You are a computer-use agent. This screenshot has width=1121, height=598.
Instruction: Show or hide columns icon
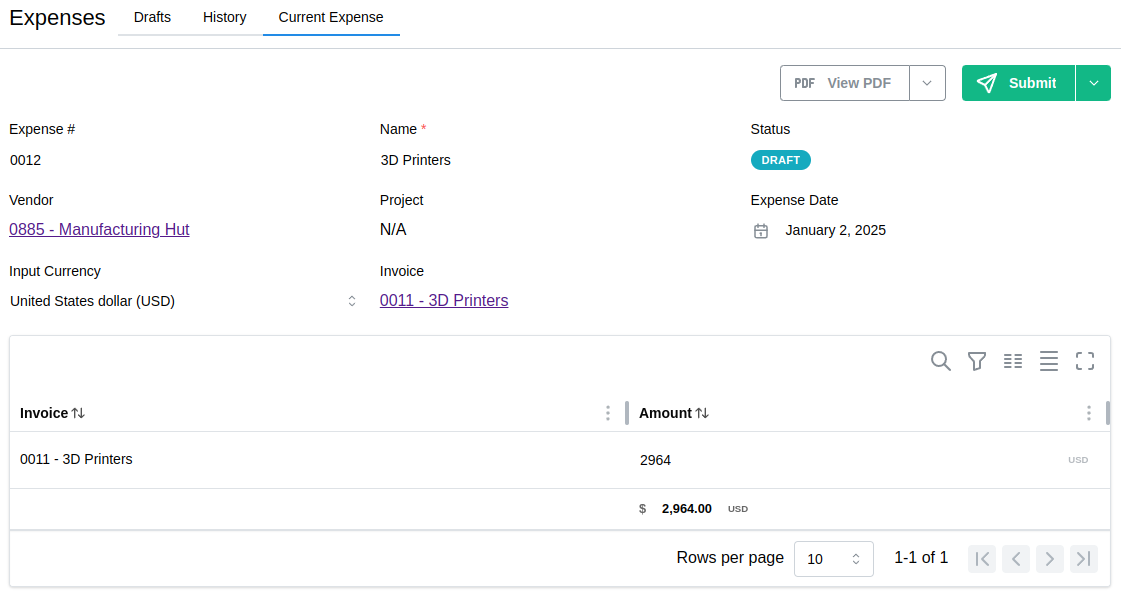point(1012,361)
